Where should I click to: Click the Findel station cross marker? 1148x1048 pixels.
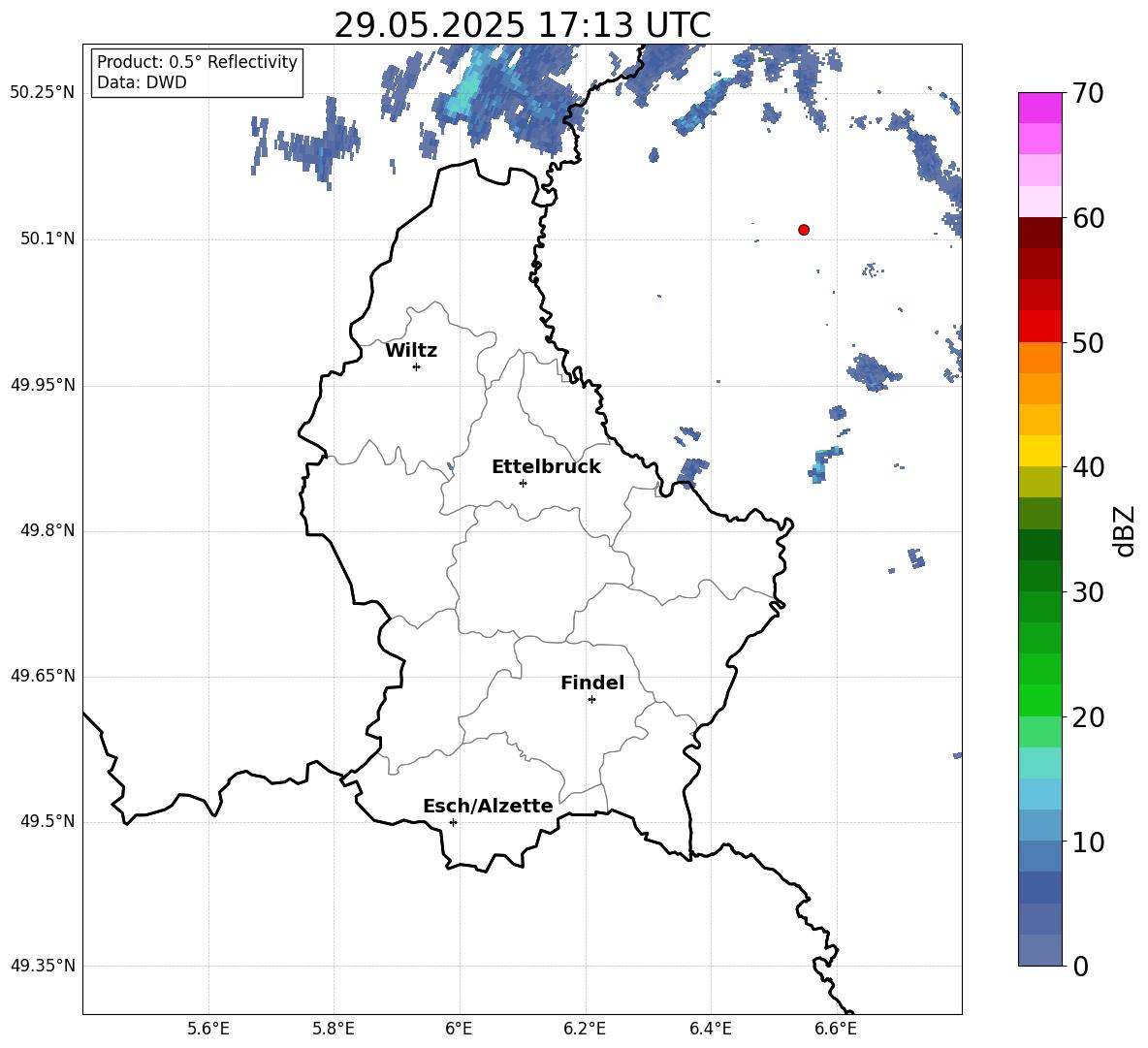591,700
